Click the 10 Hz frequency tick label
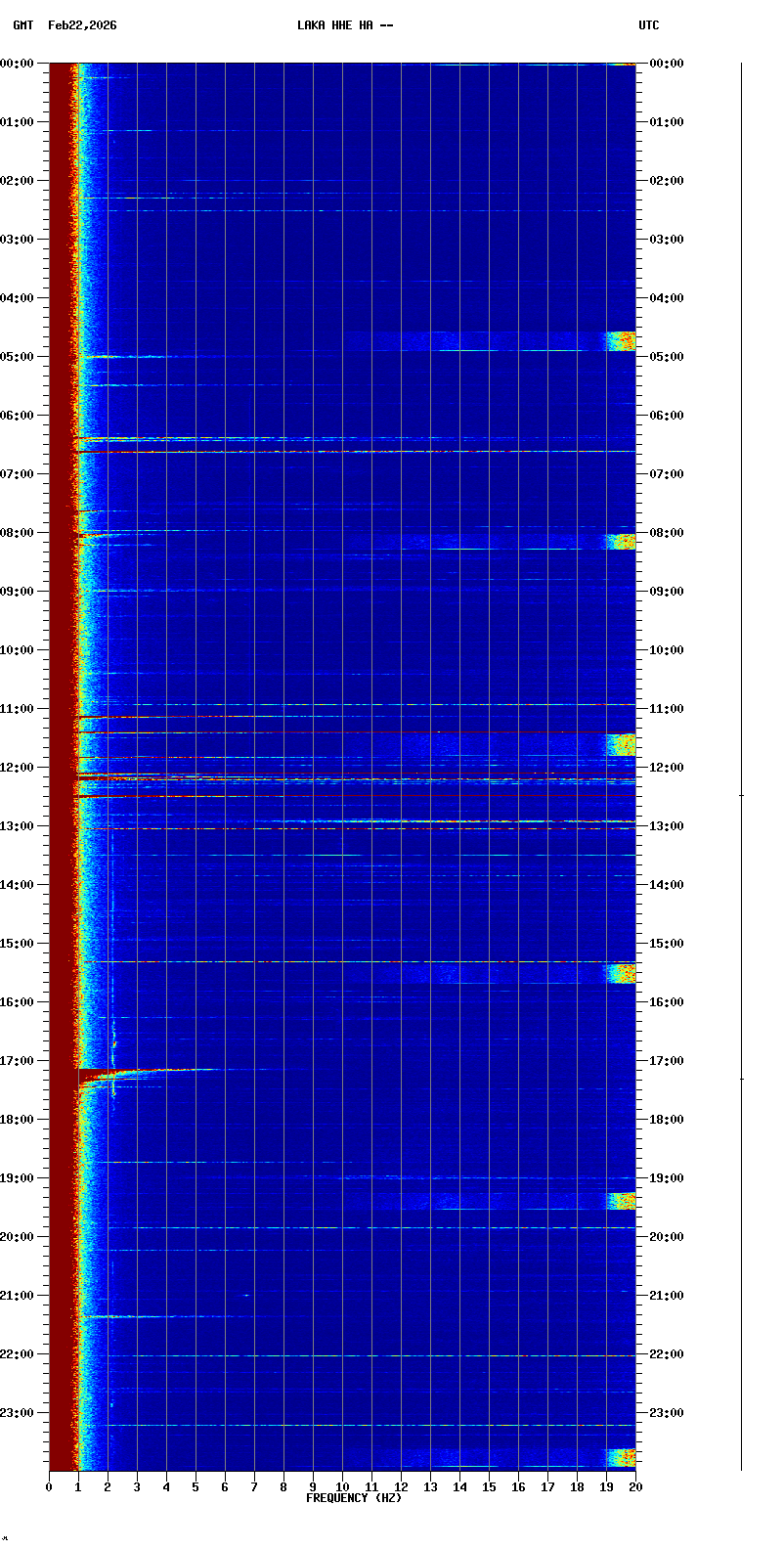Image resolution: width=784 pixels, height=1549 pixels. (x=342, y=1487)
